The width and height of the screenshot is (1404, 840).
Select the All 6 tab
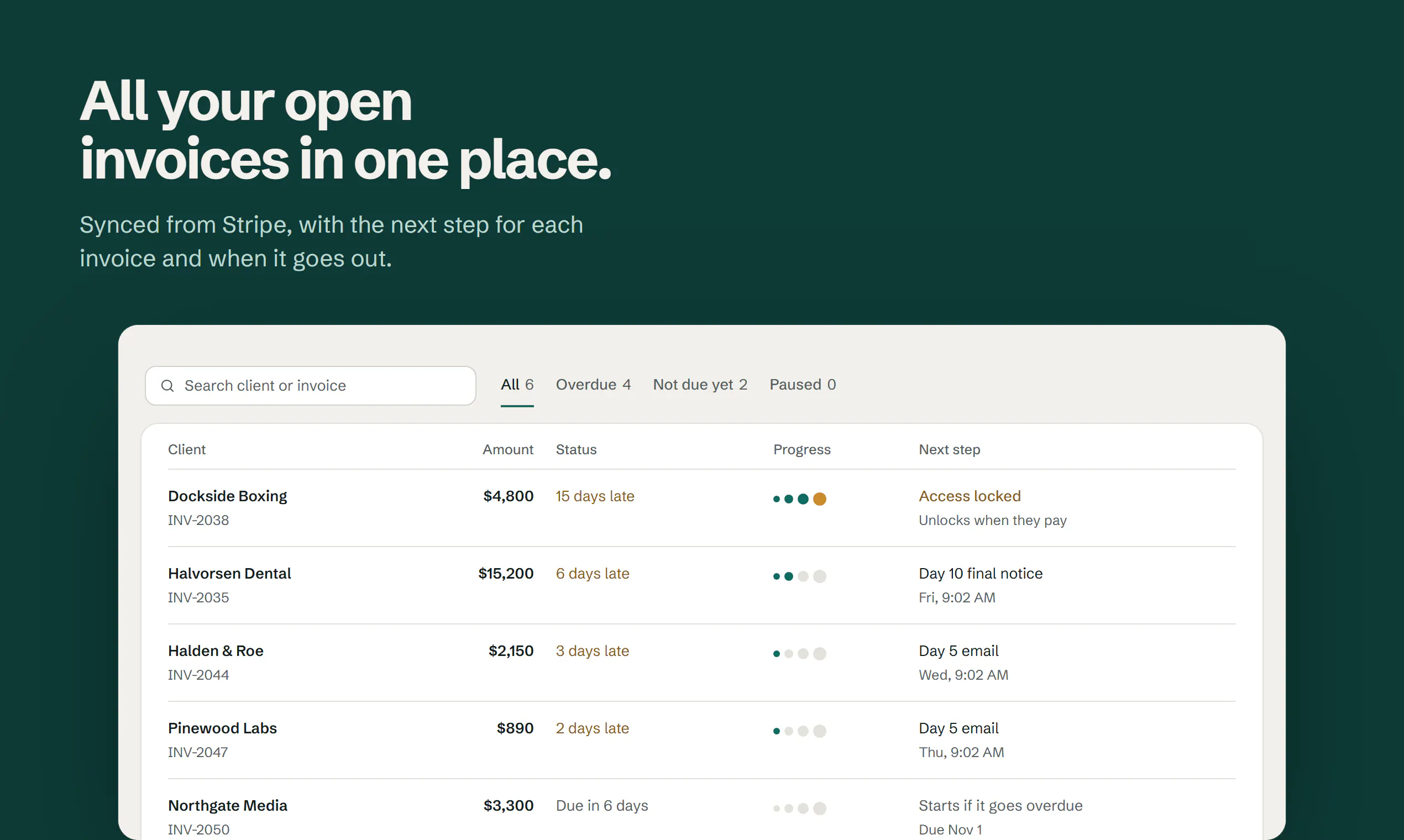[517, 385]
